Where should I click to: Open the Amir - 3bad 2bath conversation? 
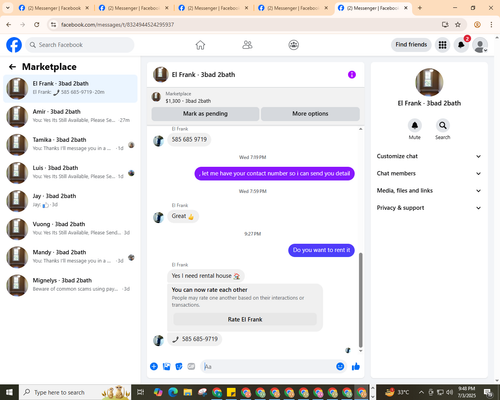click(x=70, y=117)
